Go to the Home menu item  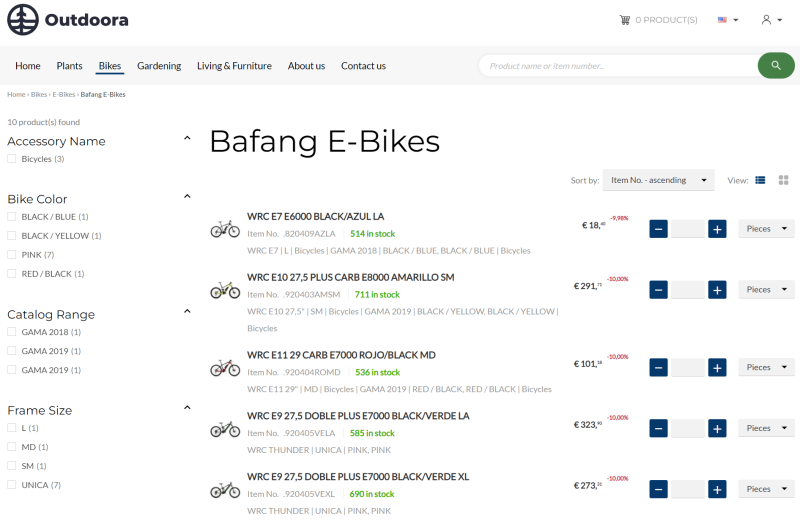(x=28, y=66)
